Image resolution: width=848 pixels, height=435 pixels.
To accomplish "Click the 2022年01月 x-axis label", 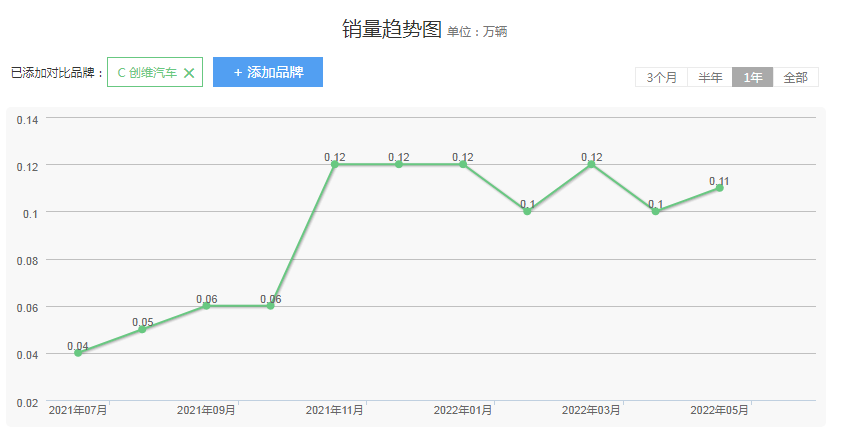I will click(463, 410).
